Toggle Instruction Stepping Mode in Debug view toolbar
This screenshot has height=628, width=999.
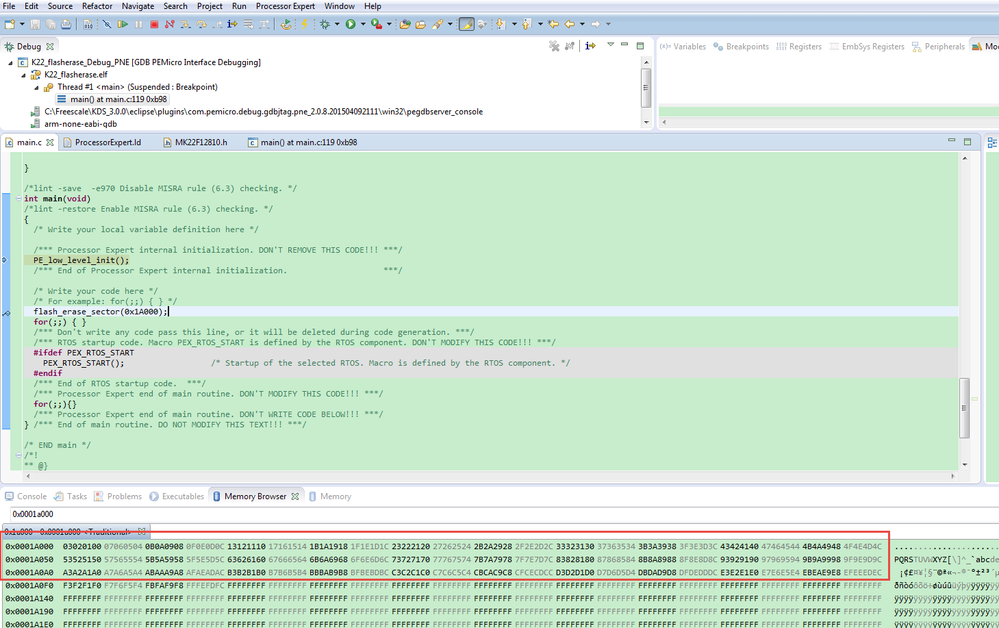click(x=591, y=46)
